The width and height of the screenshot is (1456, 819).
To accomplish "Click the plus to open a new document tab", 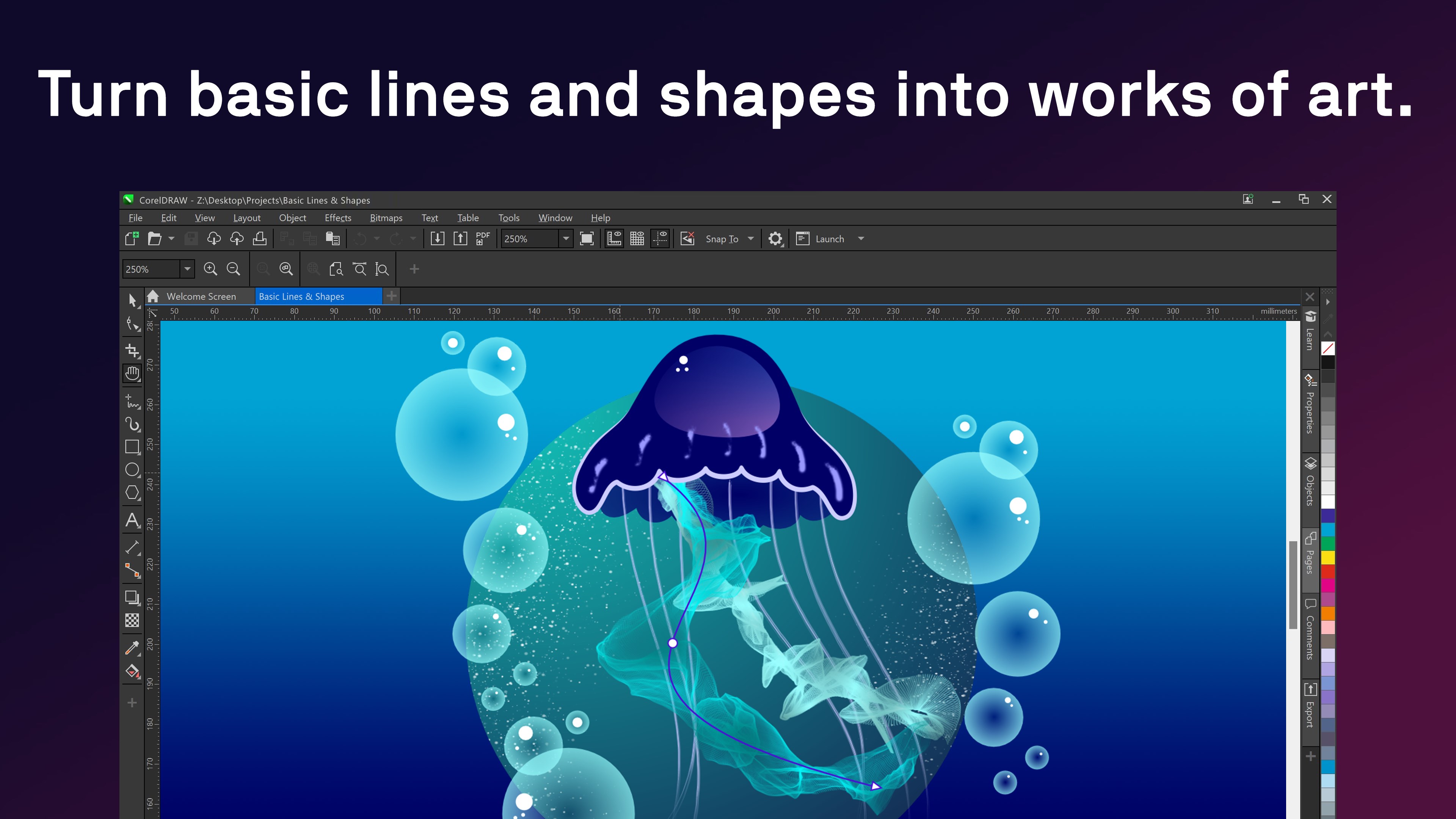I will tap(392, 296).
